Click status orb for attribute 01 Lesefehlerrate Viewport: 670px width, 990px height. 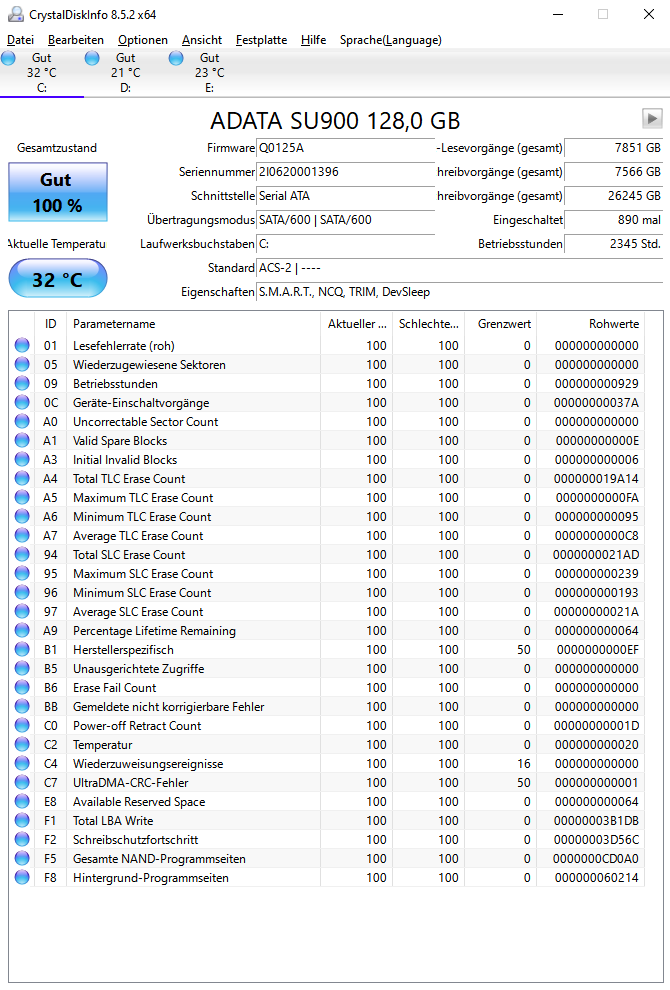point(22,345)
